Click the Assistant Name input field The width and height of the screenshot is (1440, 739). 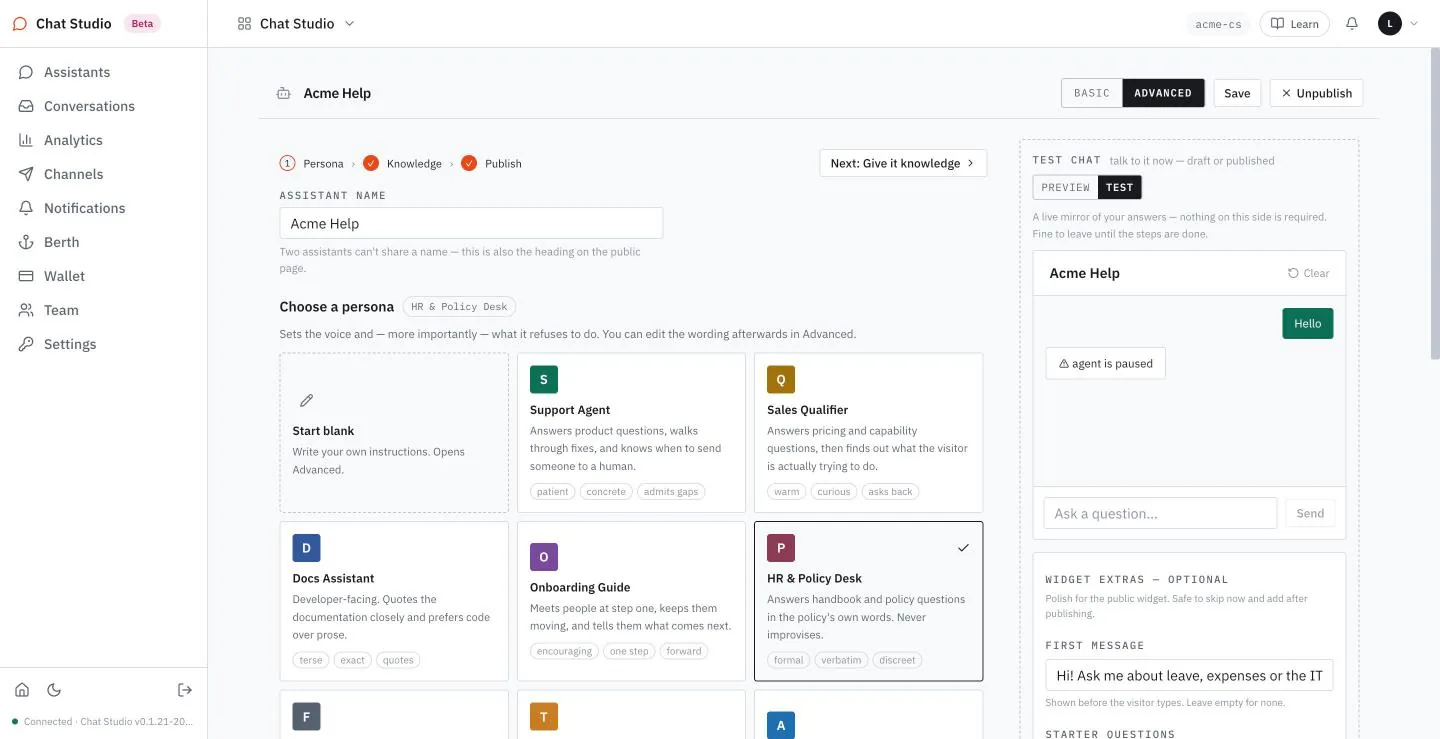pyautogui.click(x=471, y=223)
